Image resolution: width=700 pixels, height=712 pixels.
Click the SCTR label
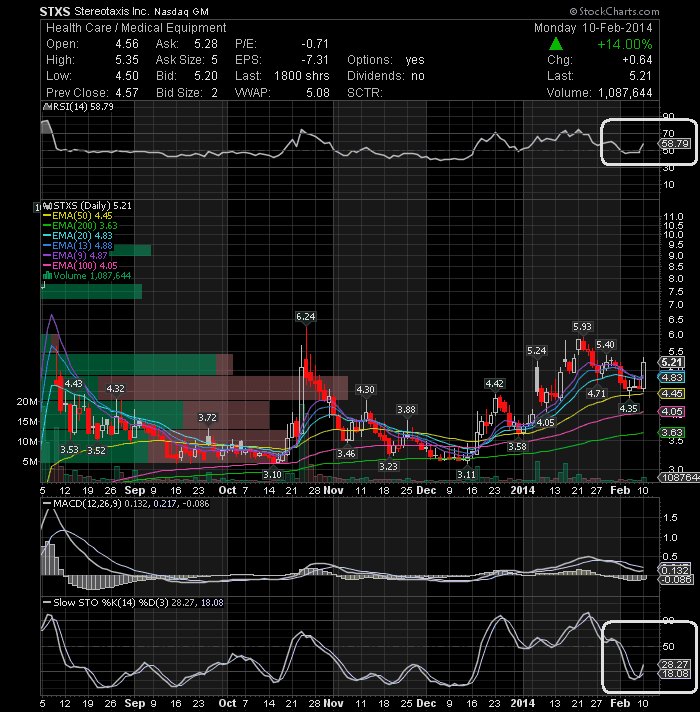coord(365,93)
